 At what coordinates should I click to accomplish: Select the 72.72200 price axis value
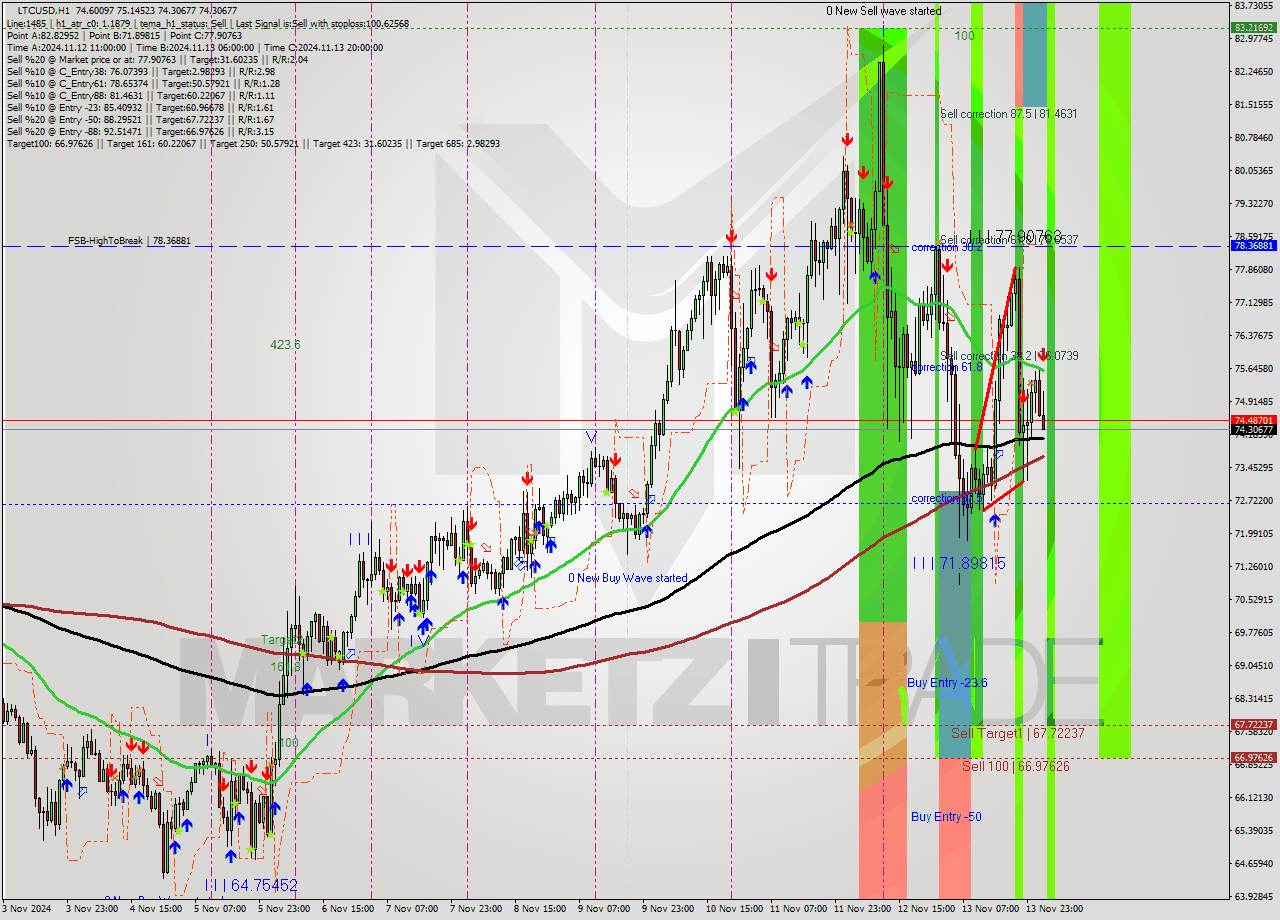[1253, 500]
